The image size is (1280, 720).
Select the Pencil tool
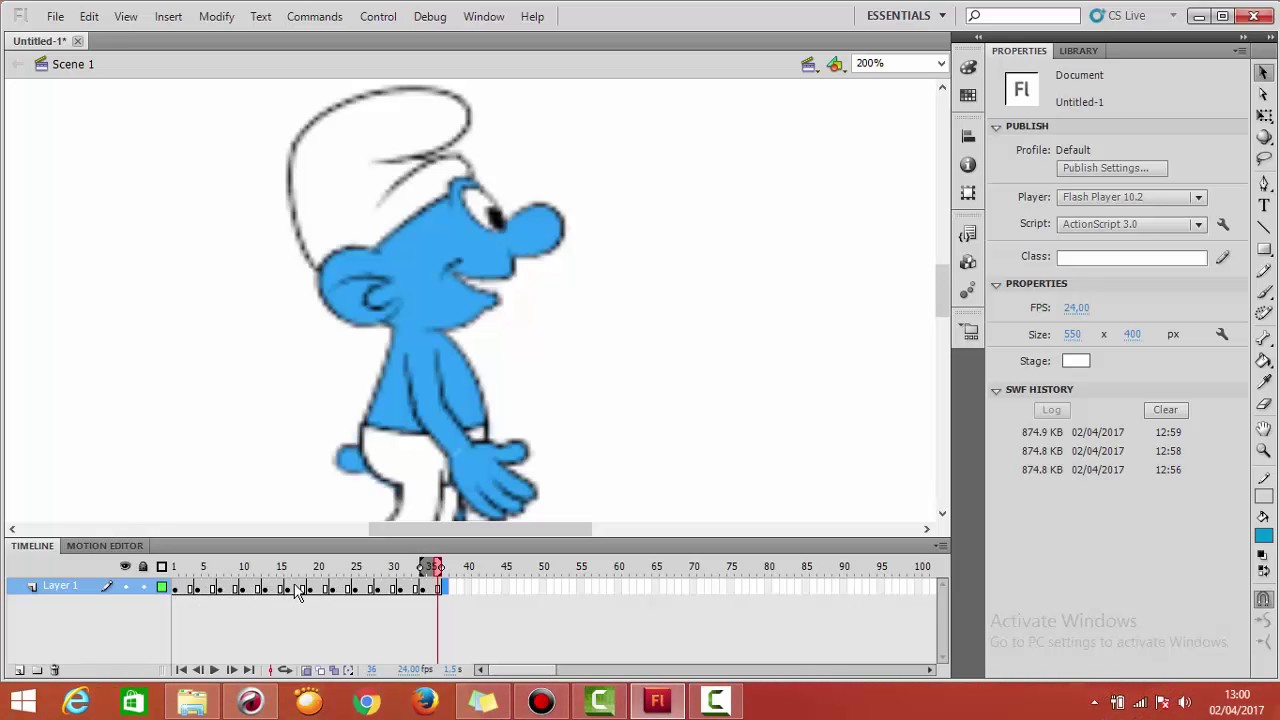[1263, 270]
